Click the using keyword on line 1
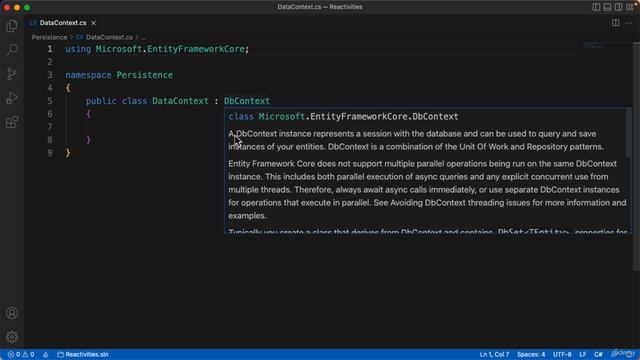 pyautogui.click(x=78, y=49)
